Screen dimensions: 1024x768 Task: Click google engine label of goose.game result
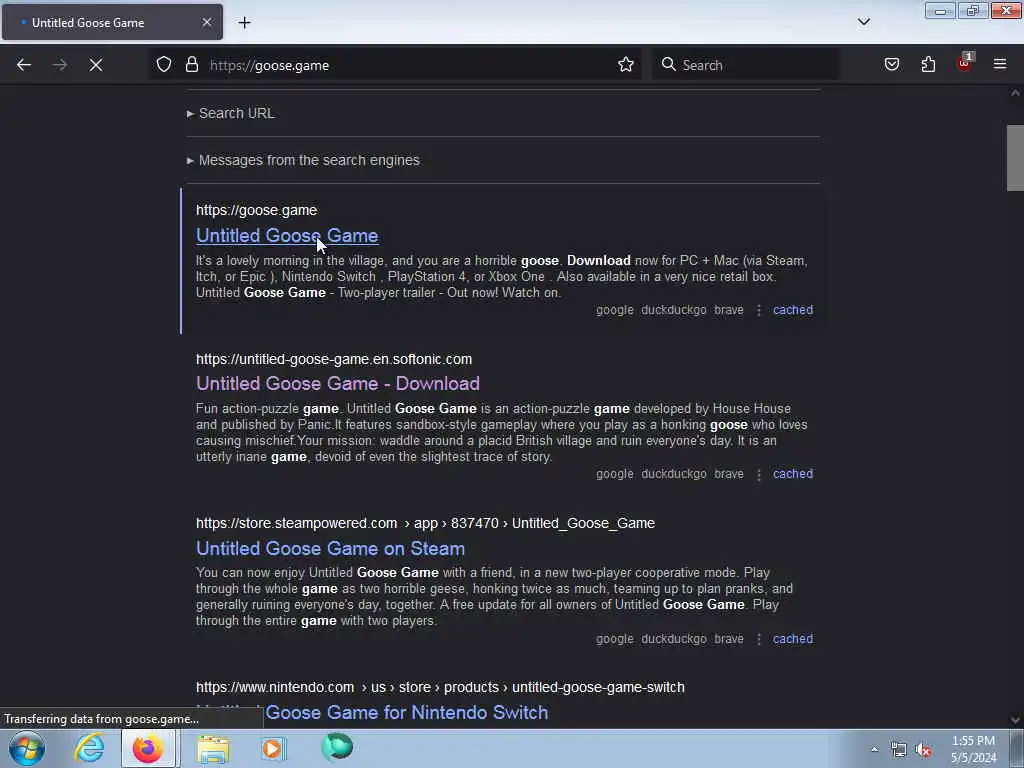coord(615,310)
